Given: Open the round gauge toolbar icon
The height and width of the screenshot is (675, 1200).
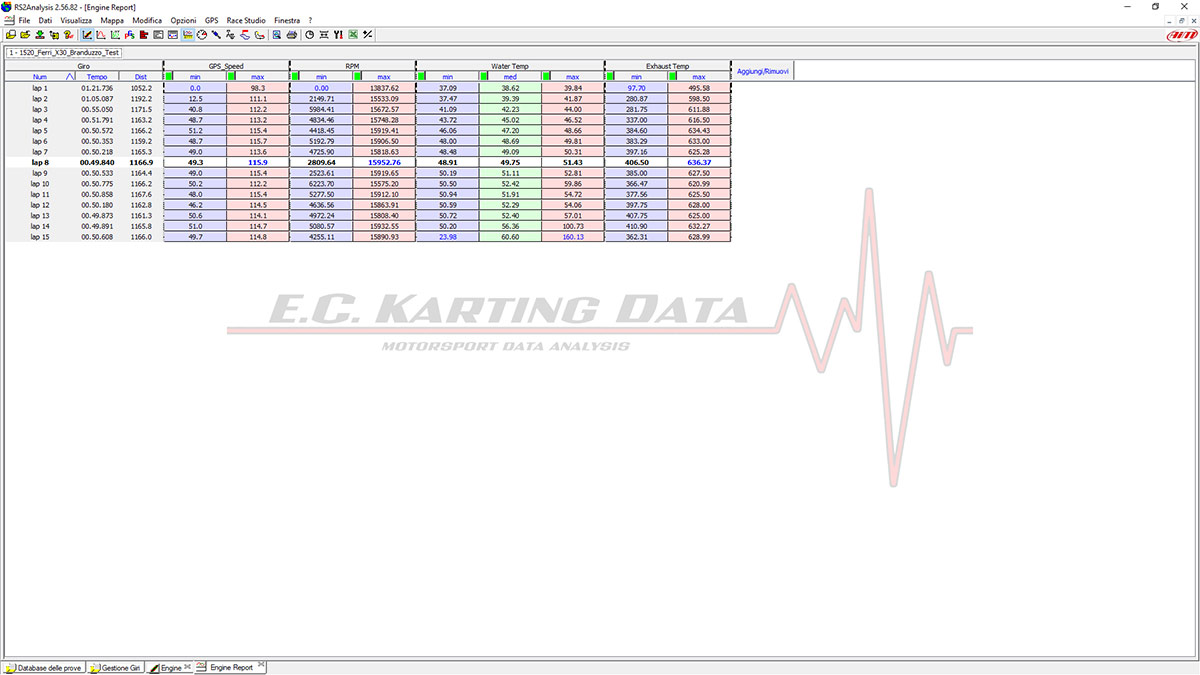Looking at the screenshot, I should pos(202,34).
